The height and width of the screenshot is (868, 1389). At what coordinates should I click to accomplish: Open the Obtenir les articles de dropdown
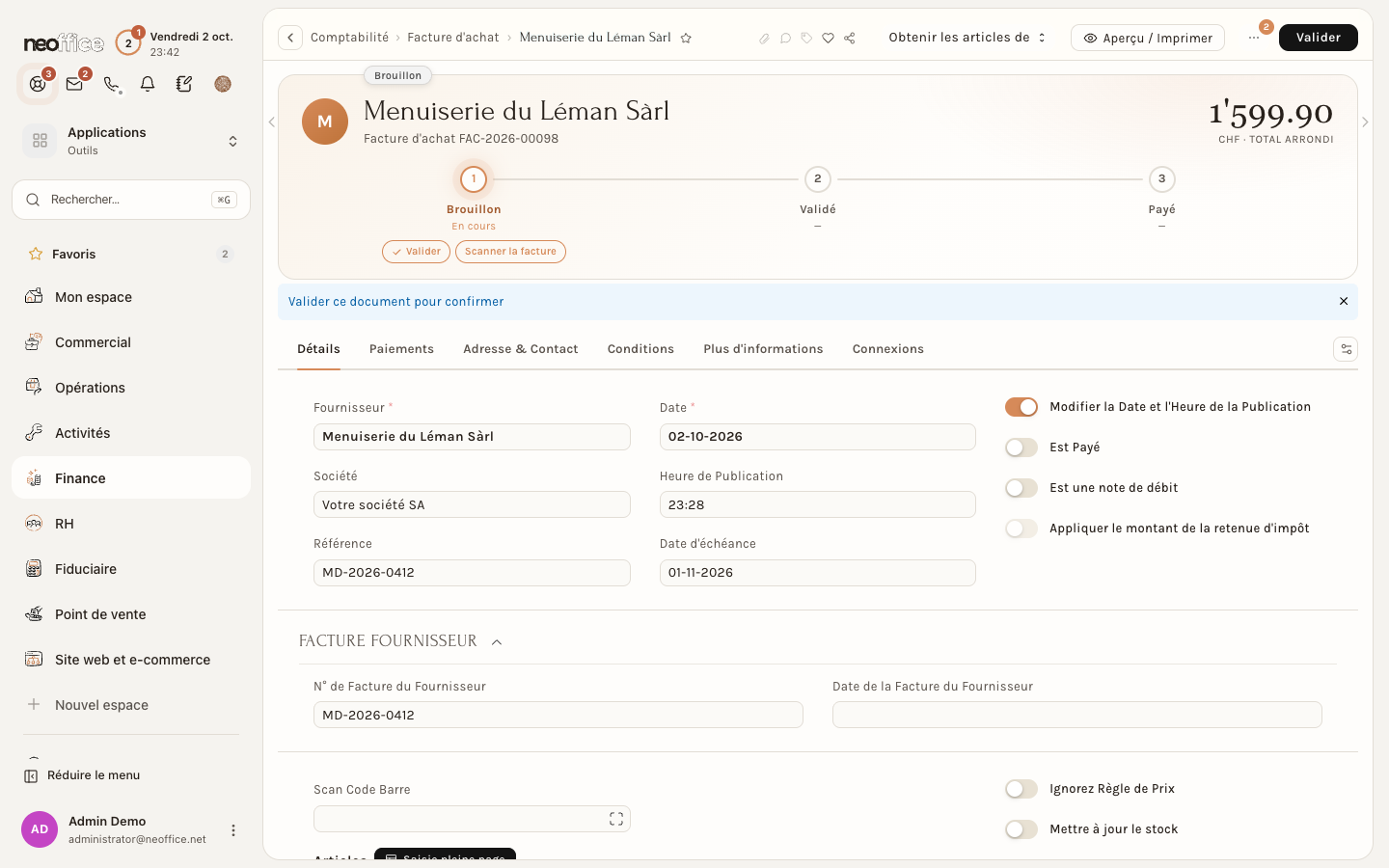(x=967, y=38)
